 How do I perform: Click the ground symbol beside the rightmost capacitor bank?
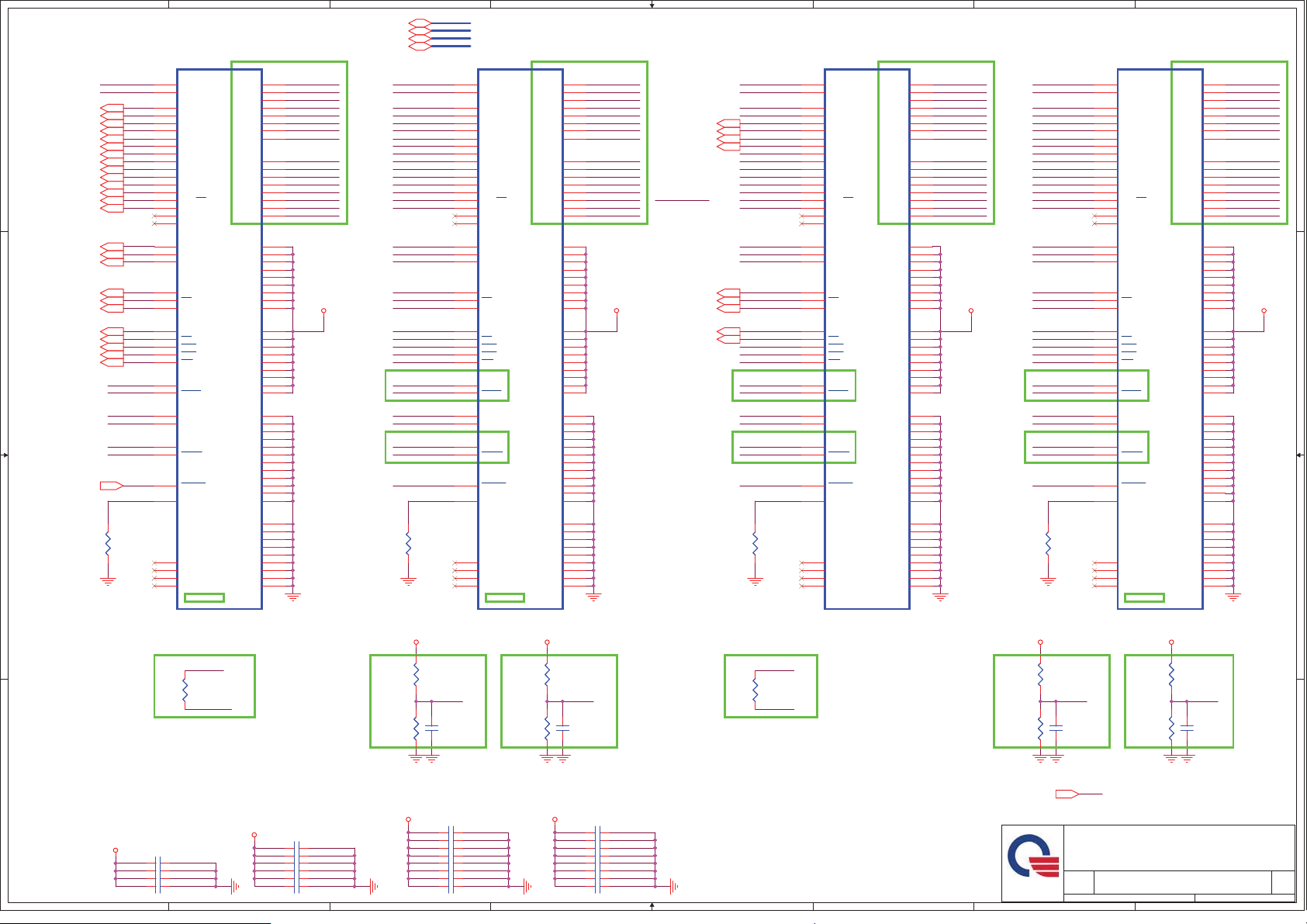point(673,886)
